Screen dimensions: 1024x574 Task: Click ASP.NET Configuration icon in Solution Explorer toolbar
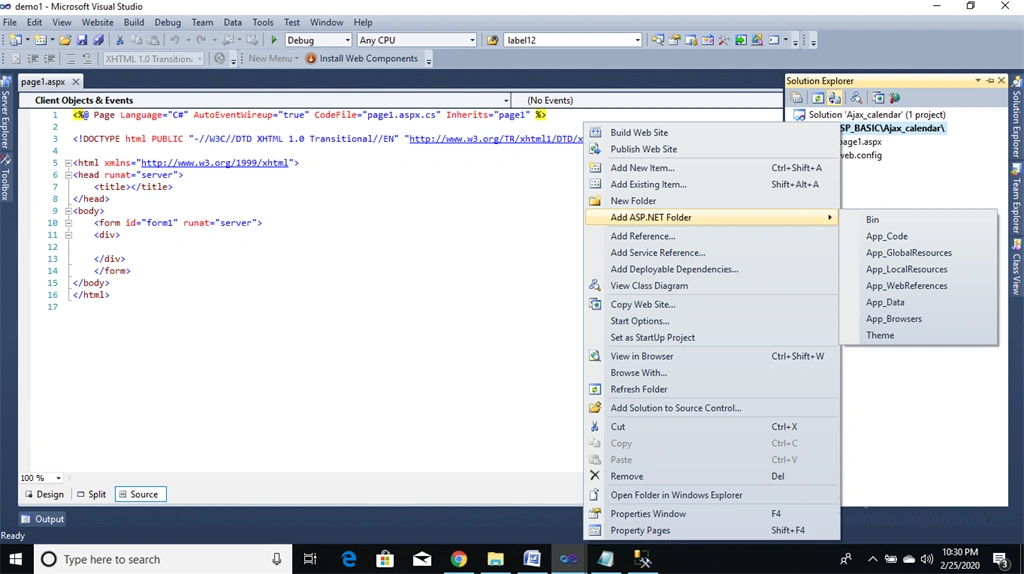coord(895,98)
